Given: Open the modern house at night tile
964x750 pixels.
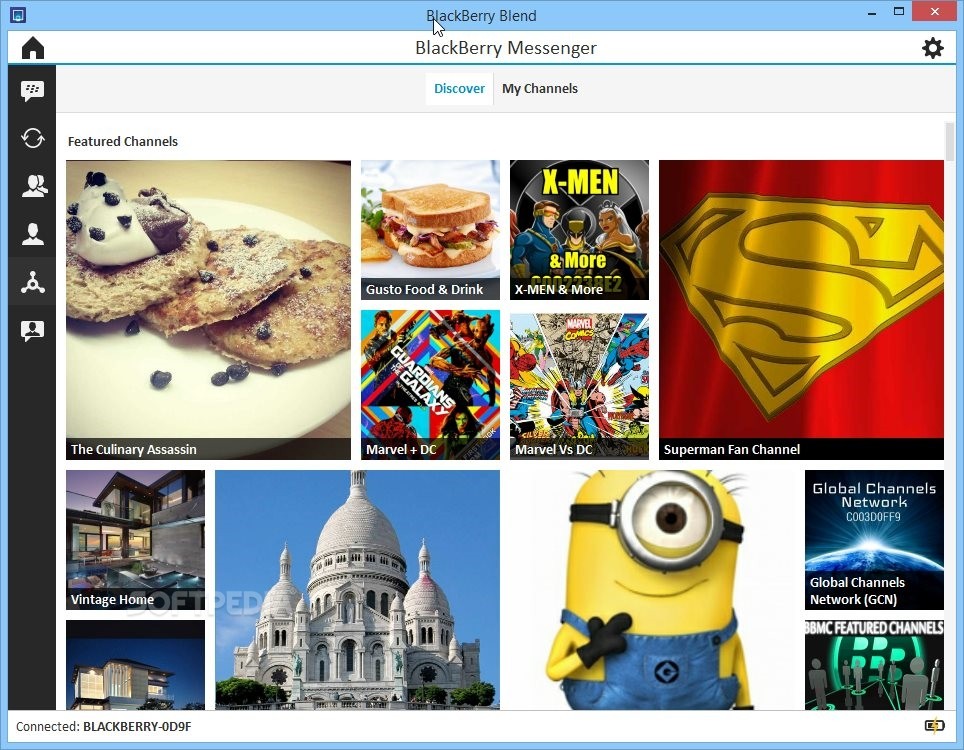Looking at the screenshot, I should click(x=135, y=665).
